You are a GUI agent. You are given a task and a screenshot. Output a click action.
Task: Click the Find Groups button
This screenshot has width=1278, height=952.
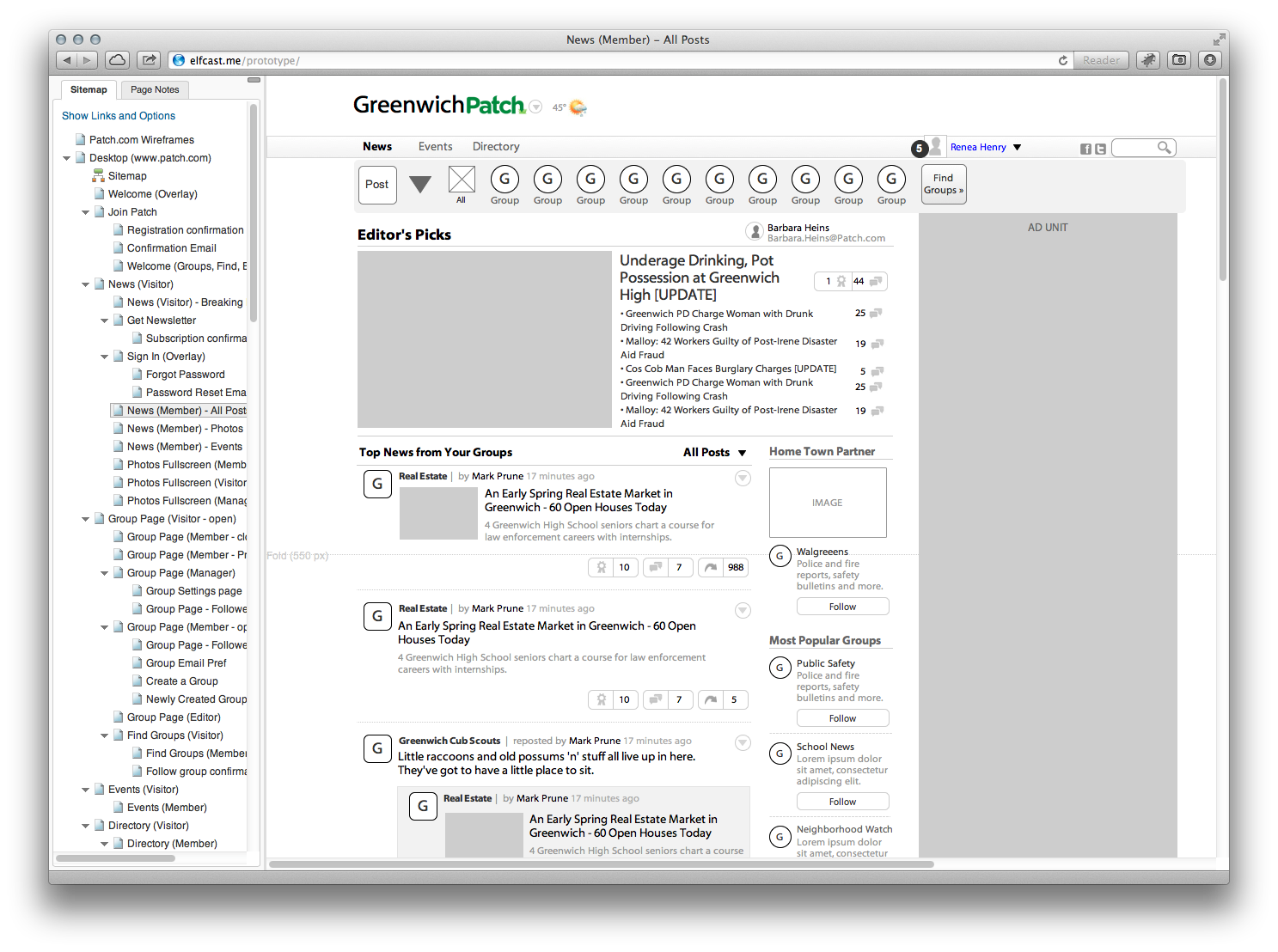[x=943, y=184]
